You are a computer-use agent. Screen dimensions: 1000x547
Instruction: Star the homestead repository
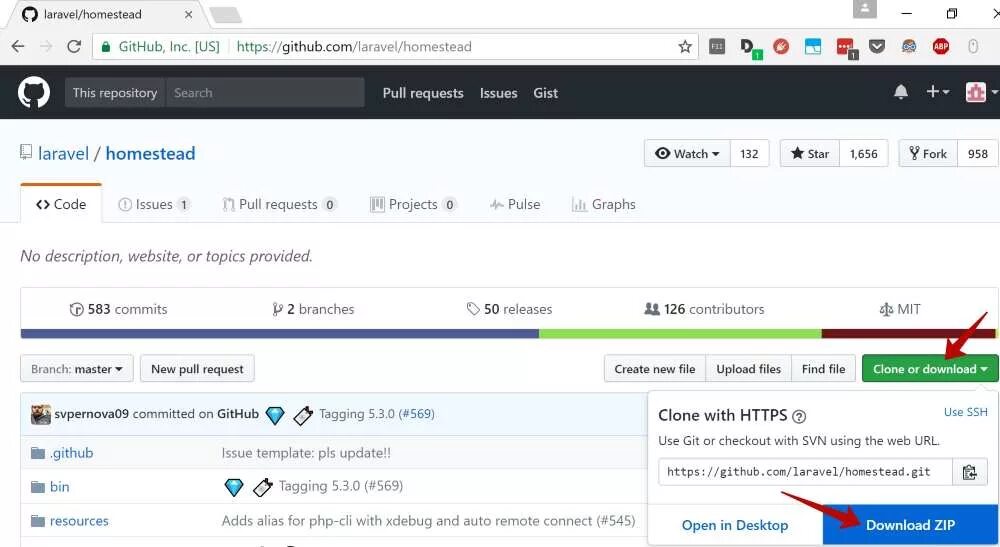[x=810, y=153]
